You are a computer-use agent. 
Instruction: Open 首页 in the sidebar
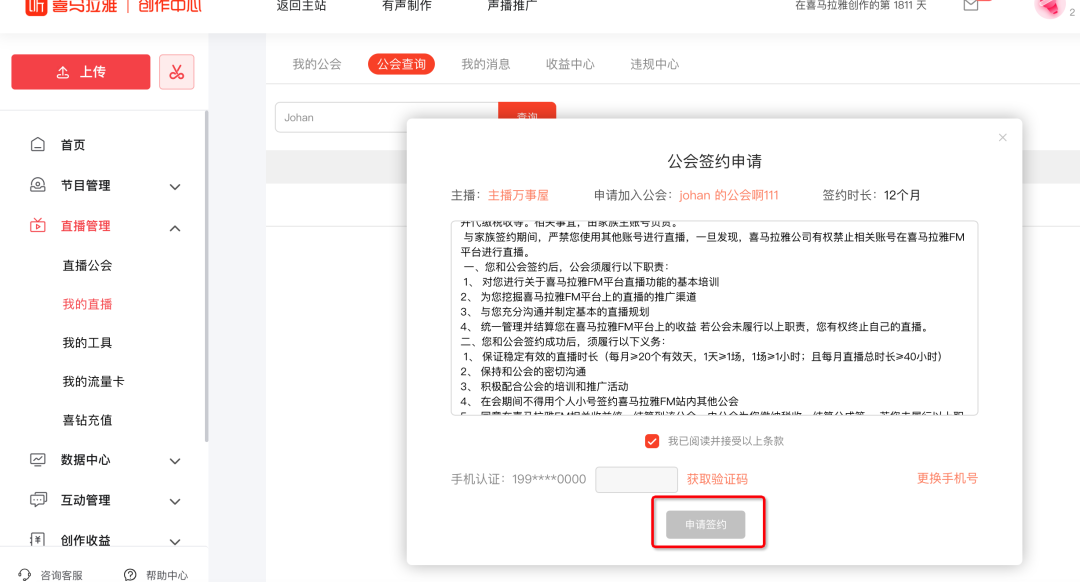pos(73,145)
